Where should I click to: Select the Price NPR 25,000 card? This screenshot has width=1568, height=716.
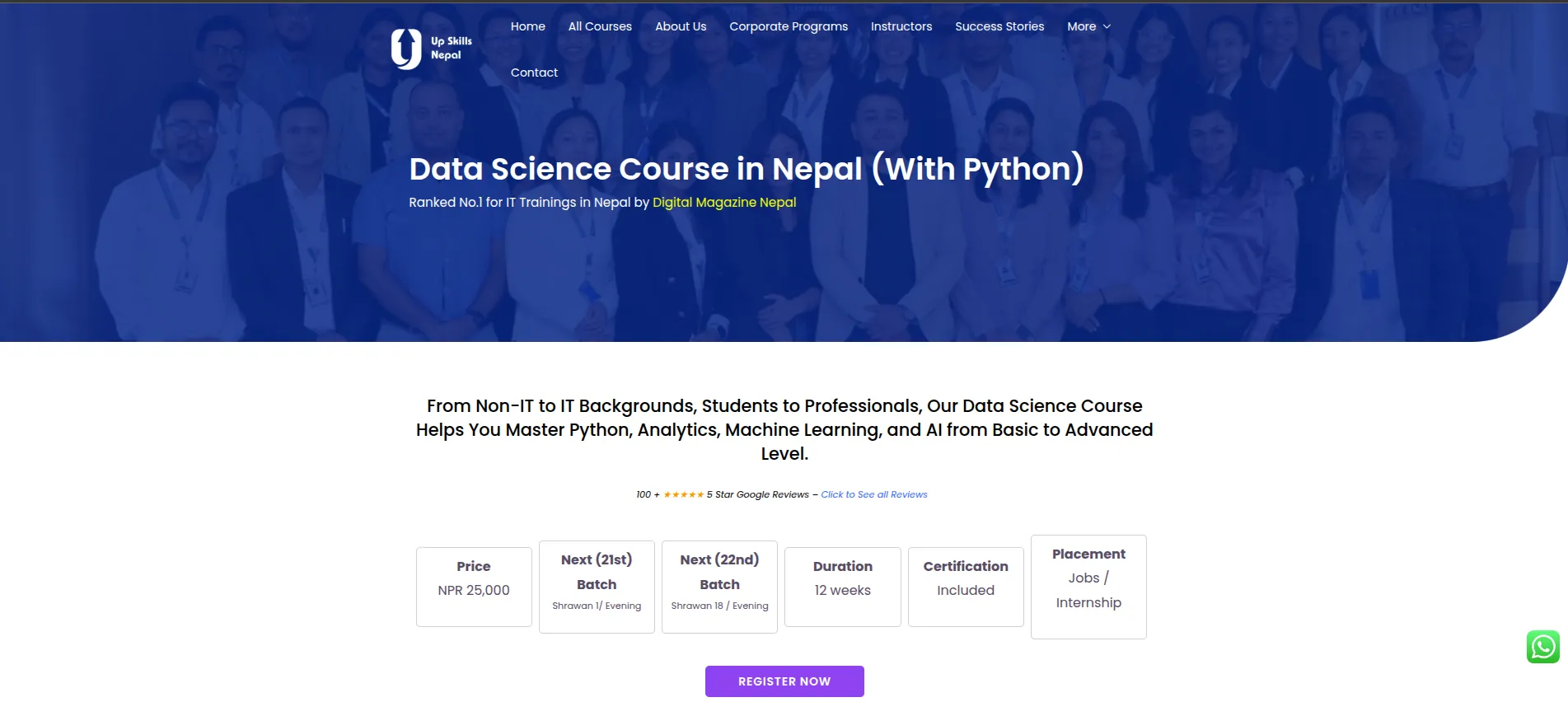(x=474, y=587)
